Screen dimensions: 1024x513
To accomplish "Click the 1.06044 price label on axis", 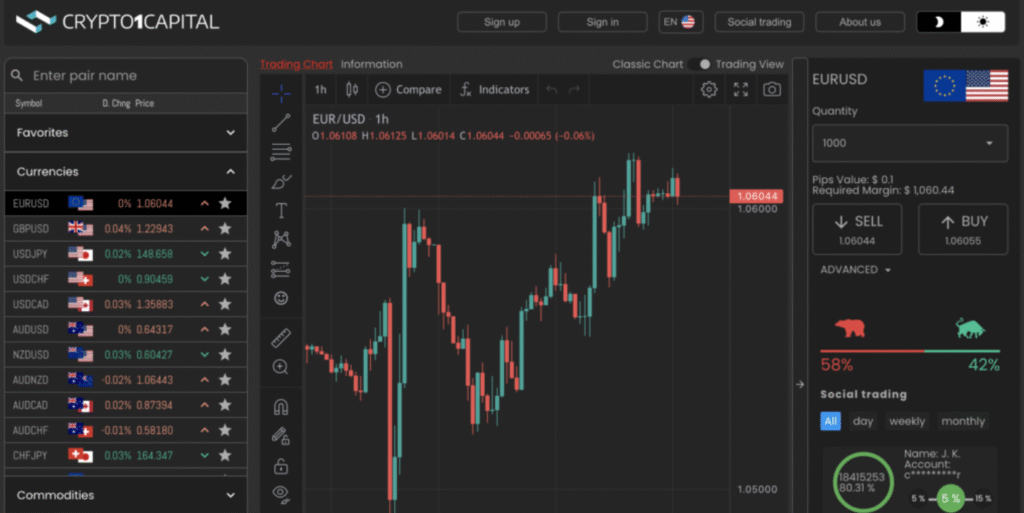I will 756,196.
